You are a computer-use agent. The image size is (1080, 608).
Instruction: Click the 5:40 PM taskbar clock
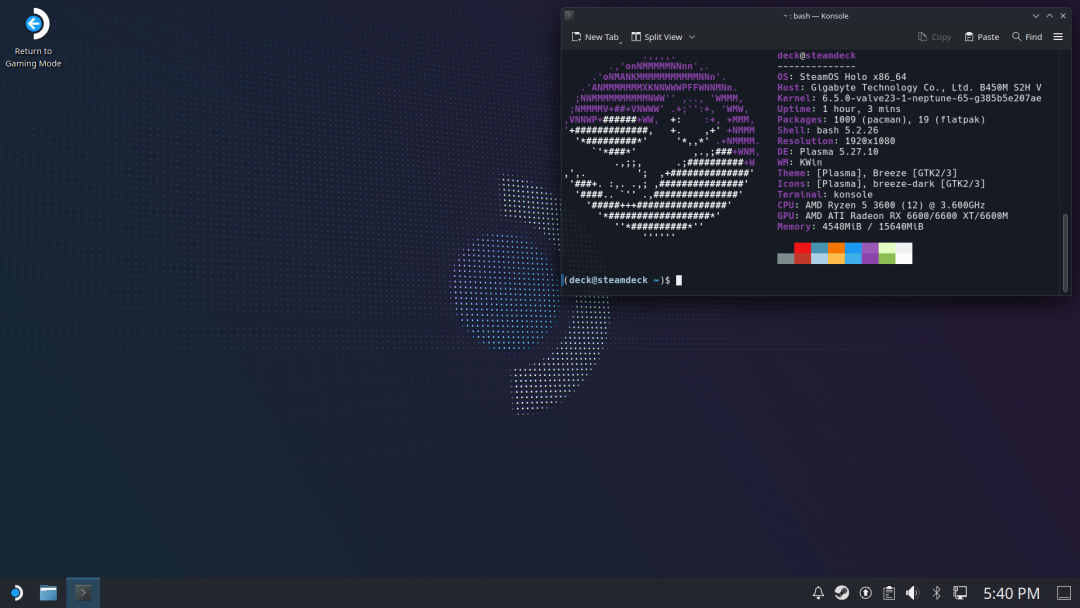pyautogui.click(x=1011, y=593)
